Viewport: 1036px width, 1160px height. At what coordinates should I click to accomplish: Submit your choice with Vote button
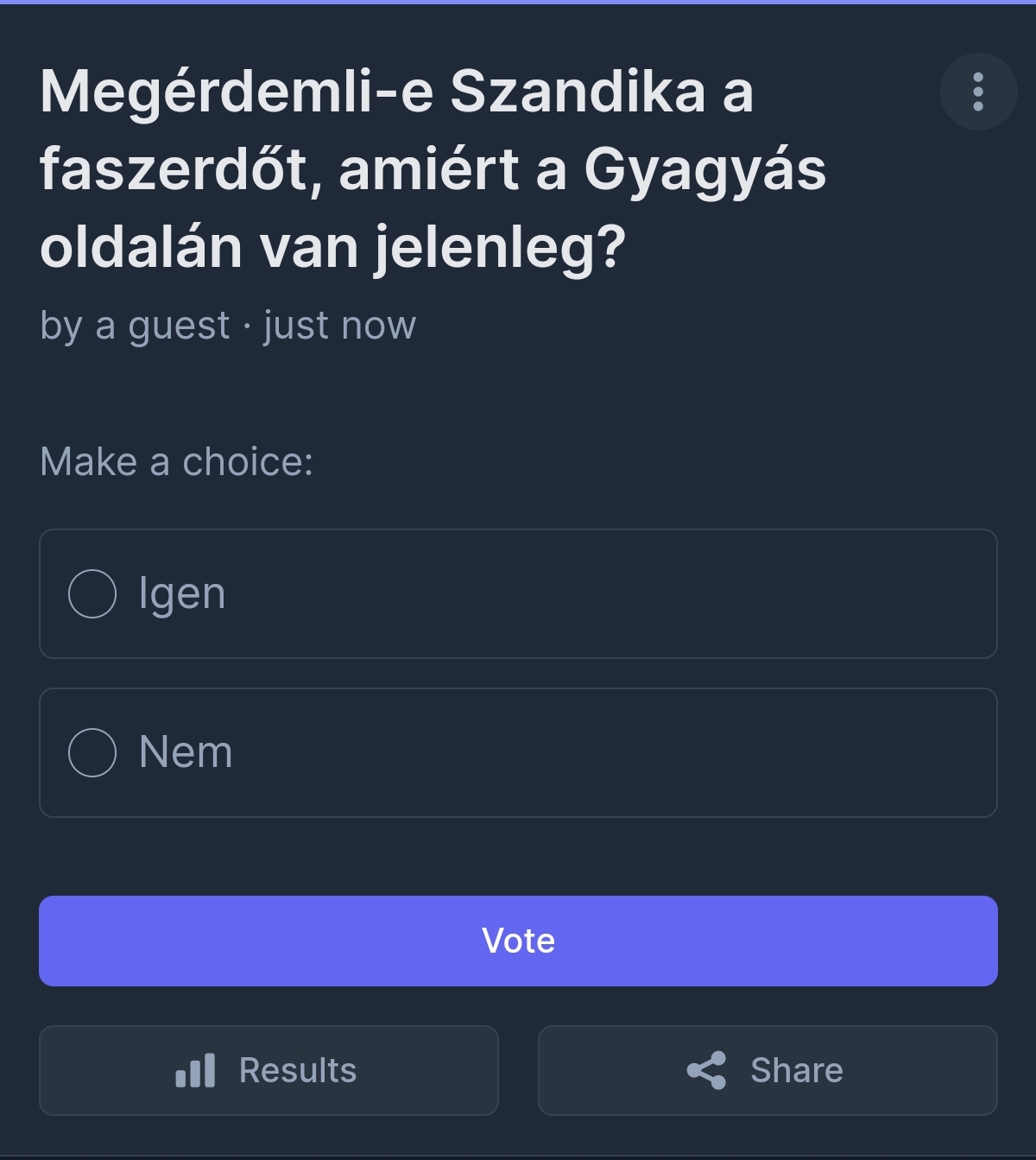(x=518, y=941)
